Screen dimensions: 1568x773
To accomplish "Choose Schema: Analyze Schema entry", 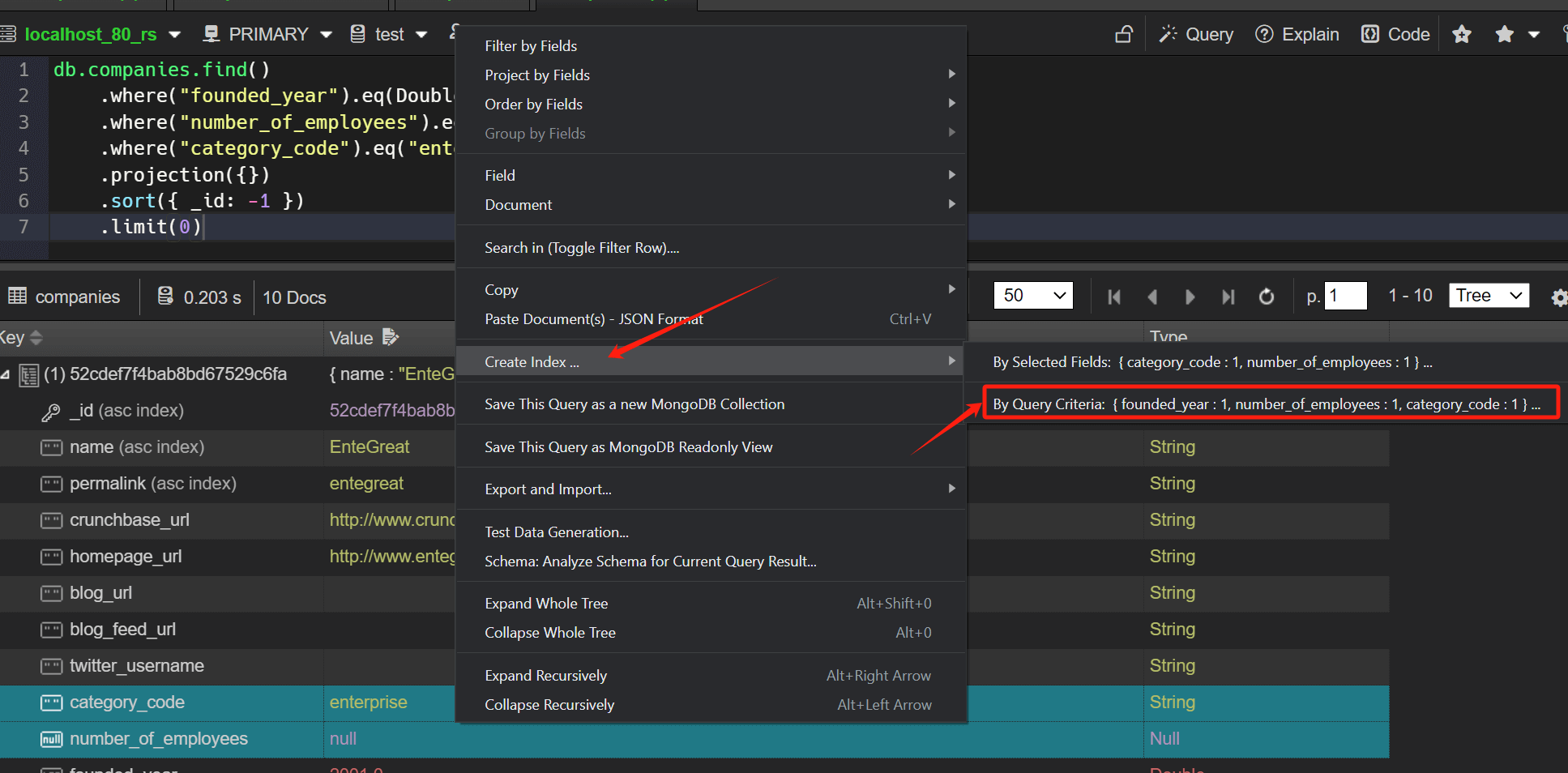I will [711, 562].
